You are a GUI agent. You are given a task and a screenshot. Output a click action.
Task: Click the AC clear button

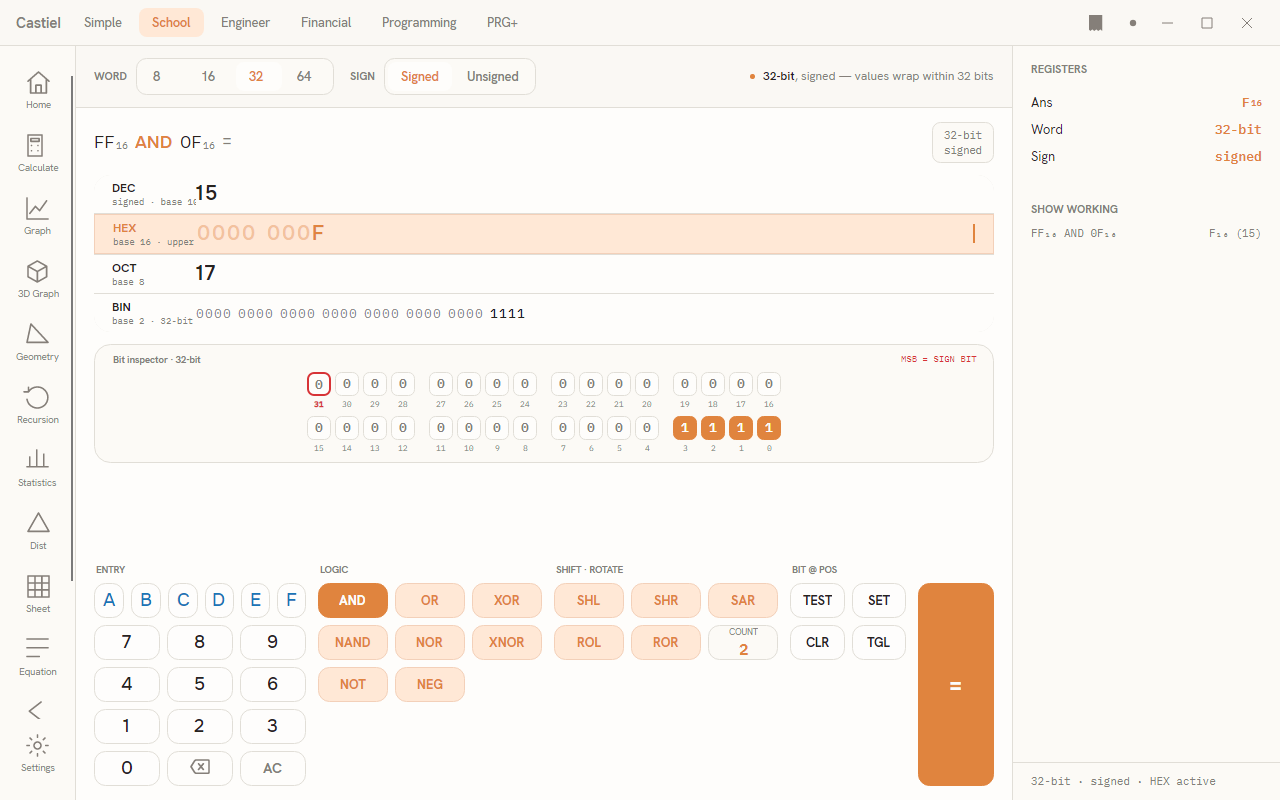pos(273,768)
